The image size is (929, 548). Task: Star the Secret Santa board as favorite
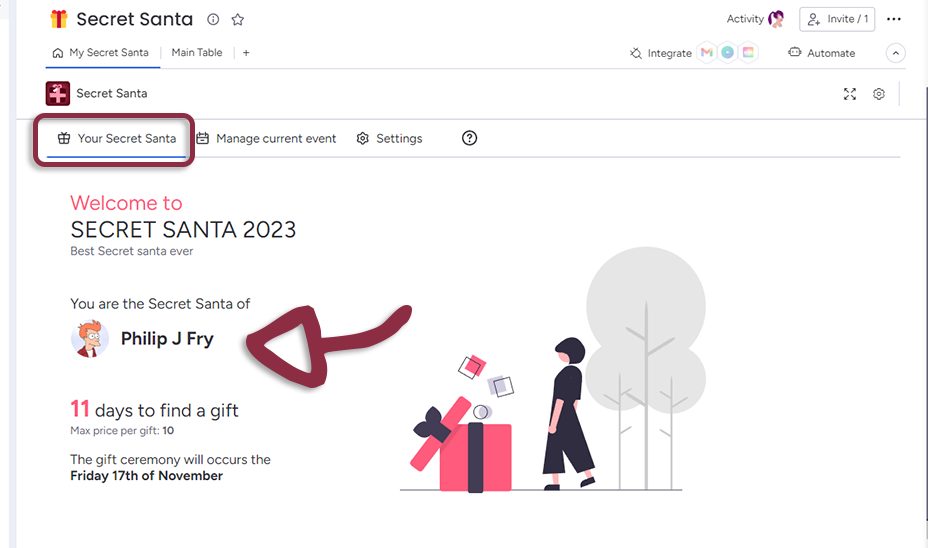pos(238,20)
